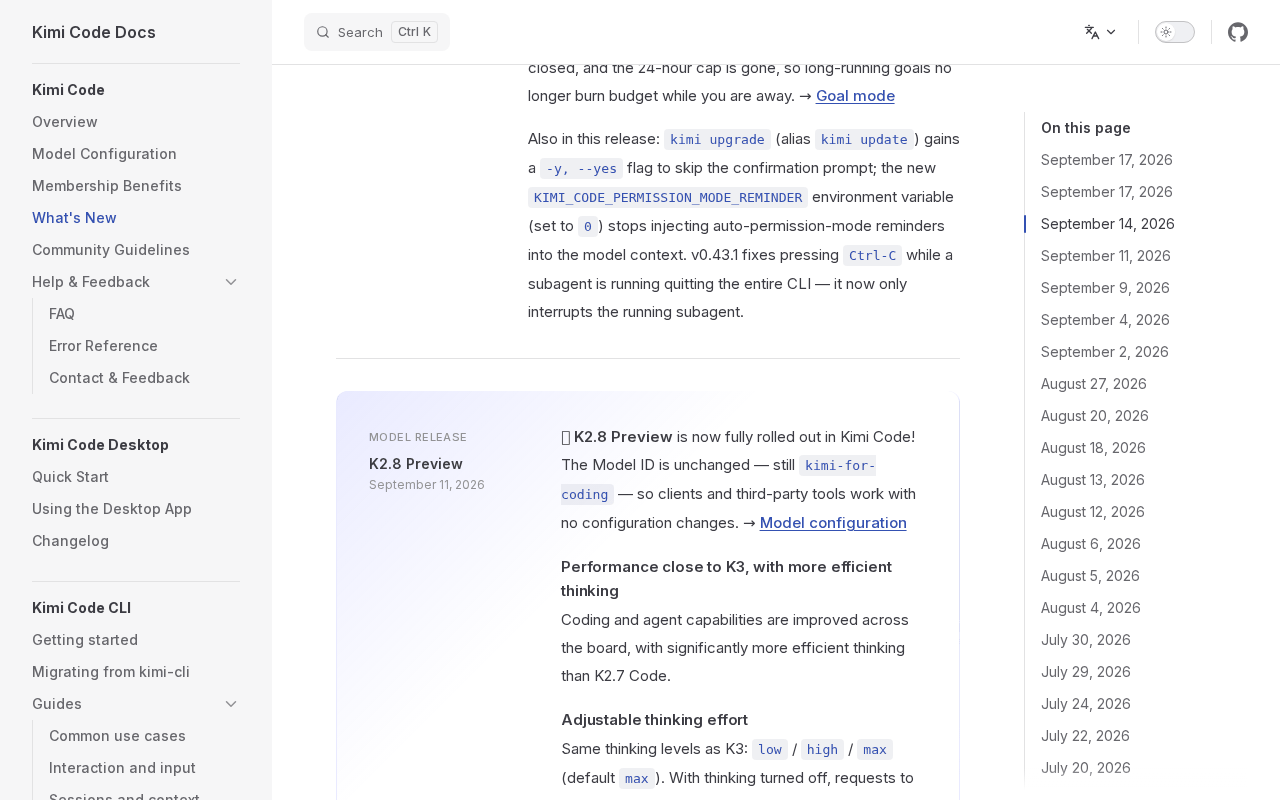Click the Search box

tap(377, 32)
